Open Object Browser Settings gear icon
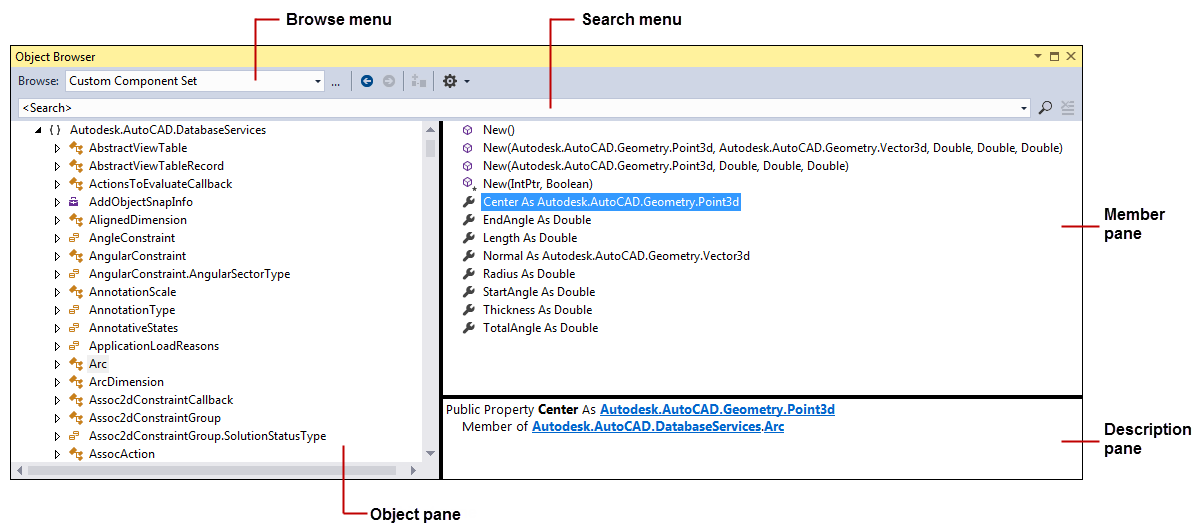This screenshot has height=530, width=1203. 450,81
